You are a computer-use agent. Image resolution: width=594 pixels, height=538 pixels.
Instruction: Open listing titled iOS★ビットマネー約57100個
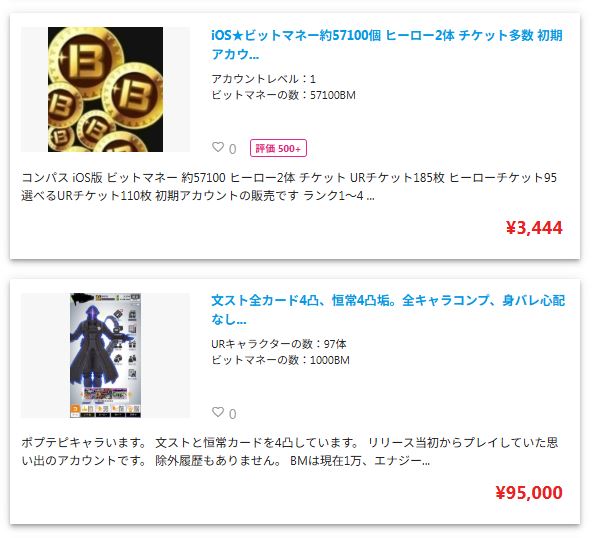(387, 45)
